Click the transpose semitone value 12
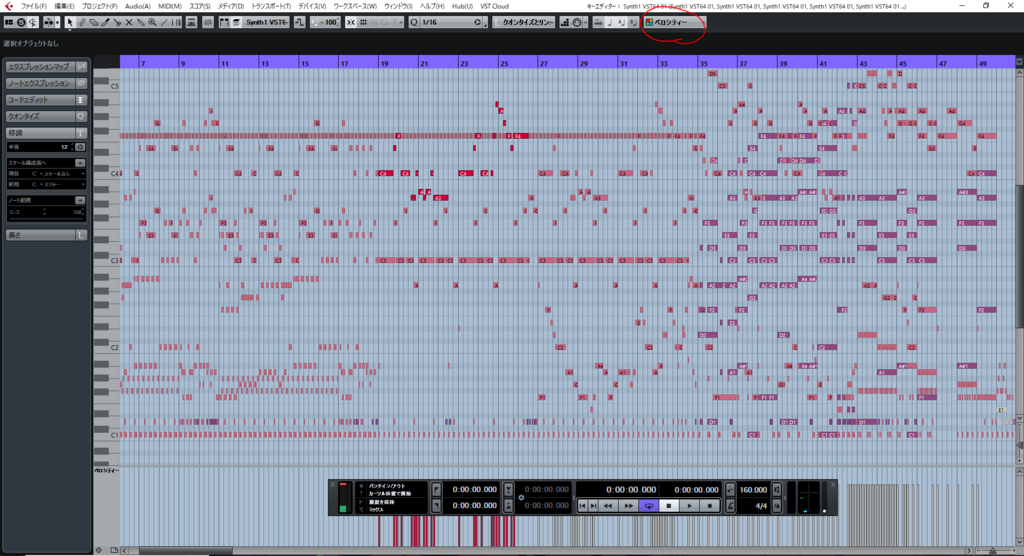 [x=65, y=147]
